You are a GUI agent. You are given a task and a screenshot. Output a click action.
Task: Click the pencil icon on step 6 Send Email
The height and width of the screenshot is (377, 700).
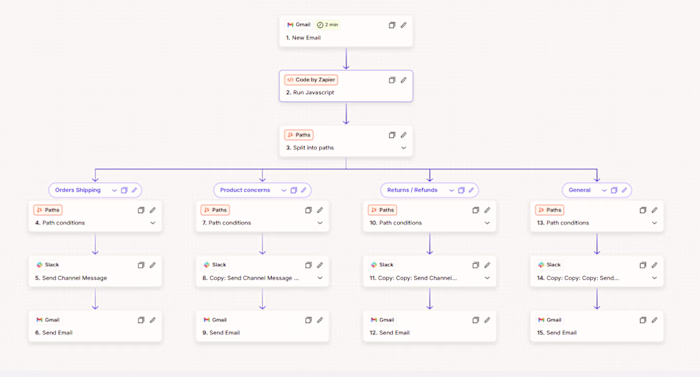click(x=153, y=320)
